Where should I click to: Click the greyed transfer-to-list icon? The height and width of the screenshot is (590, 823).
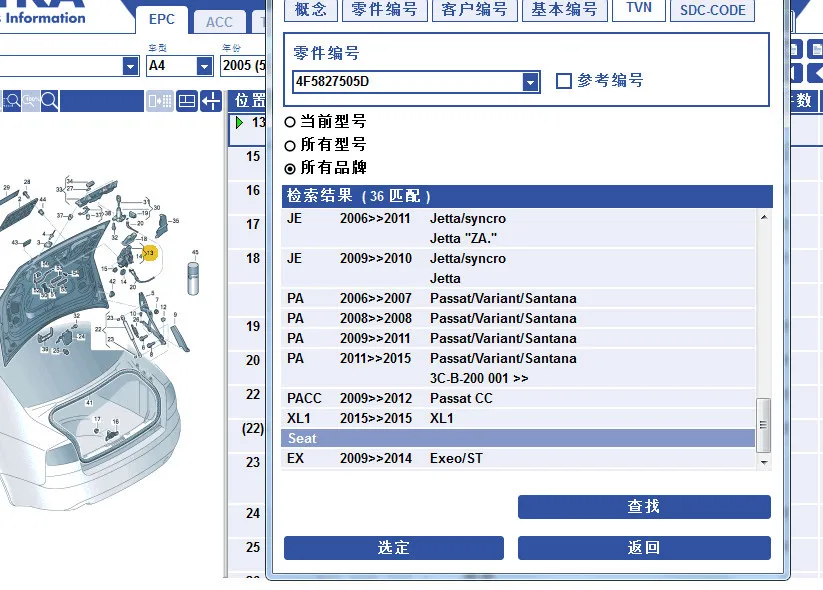click(160, 101)
